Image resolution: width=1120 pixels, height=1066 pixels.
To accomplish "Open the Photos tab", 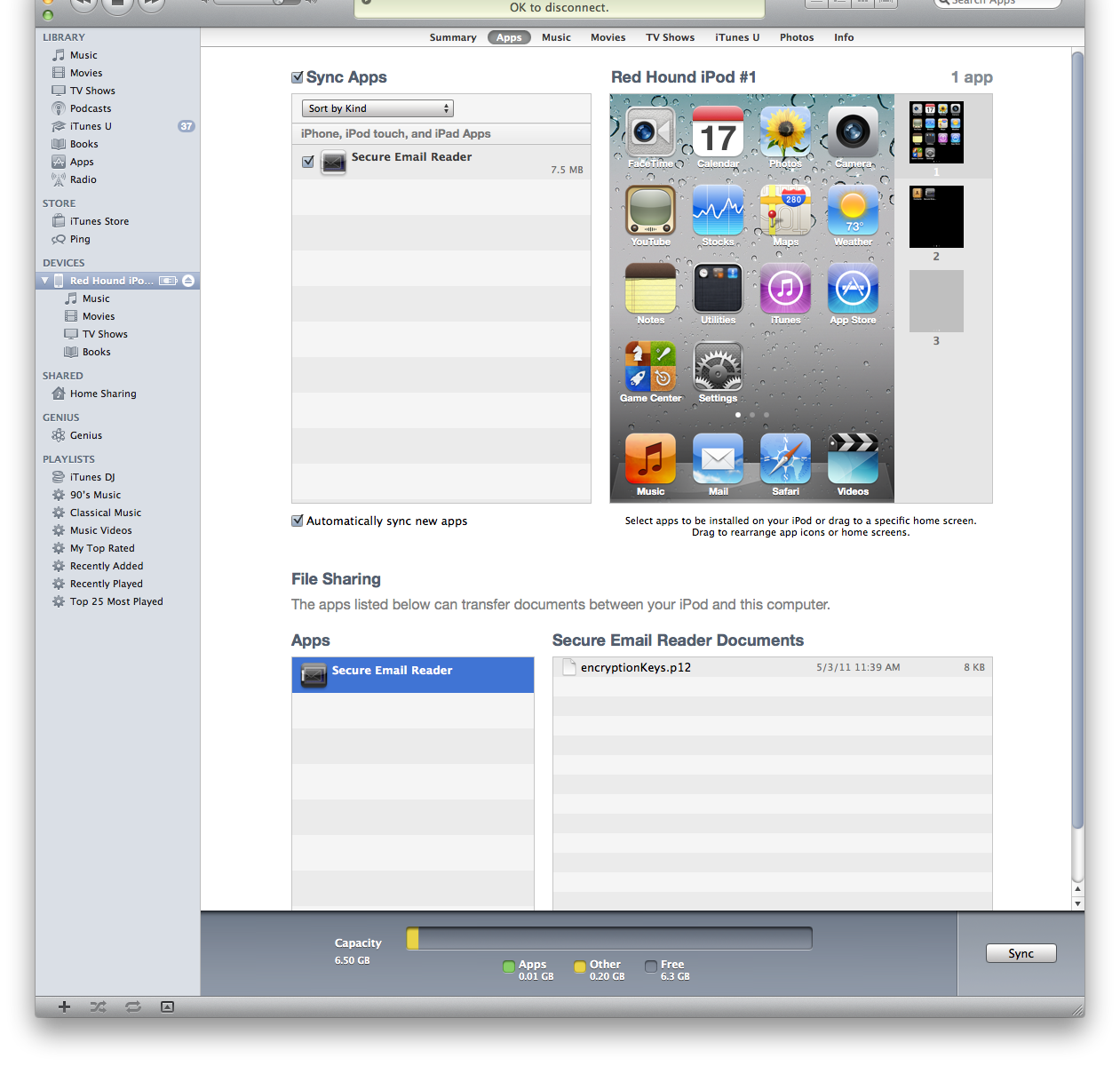I will pyautogui.click(x=796, y=37).
